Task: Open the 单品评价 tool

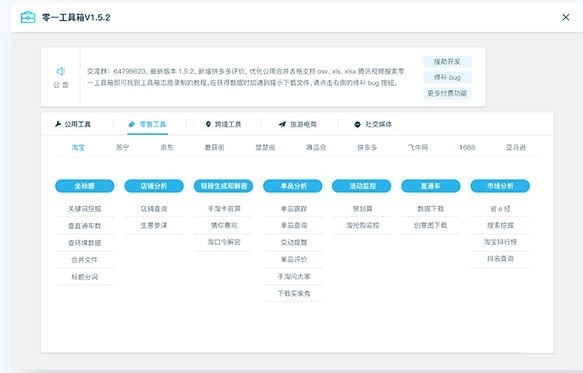Action: coord(294,259)
